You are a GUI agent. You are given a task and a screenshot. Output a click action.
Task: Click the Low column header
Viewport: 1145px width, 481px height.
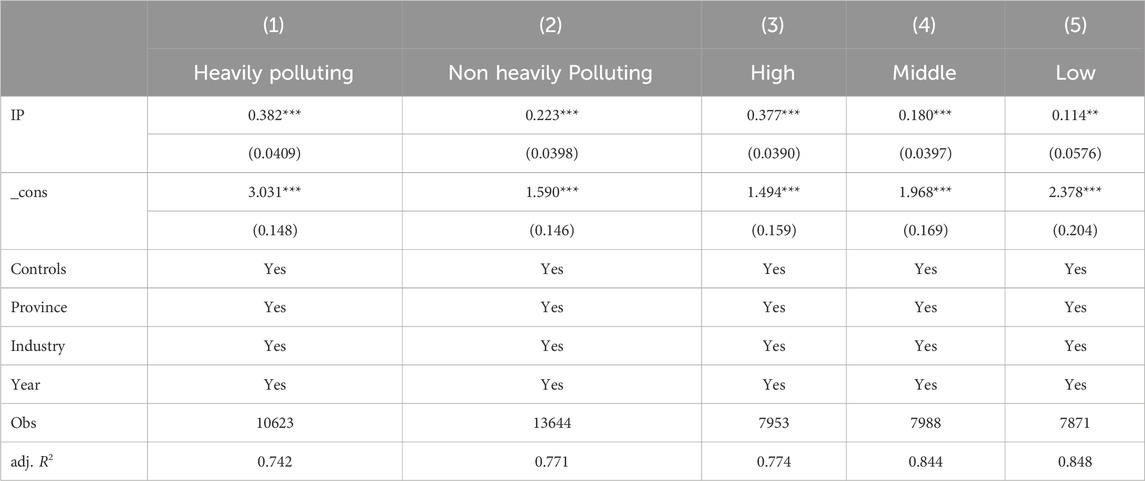point(1075,73)
